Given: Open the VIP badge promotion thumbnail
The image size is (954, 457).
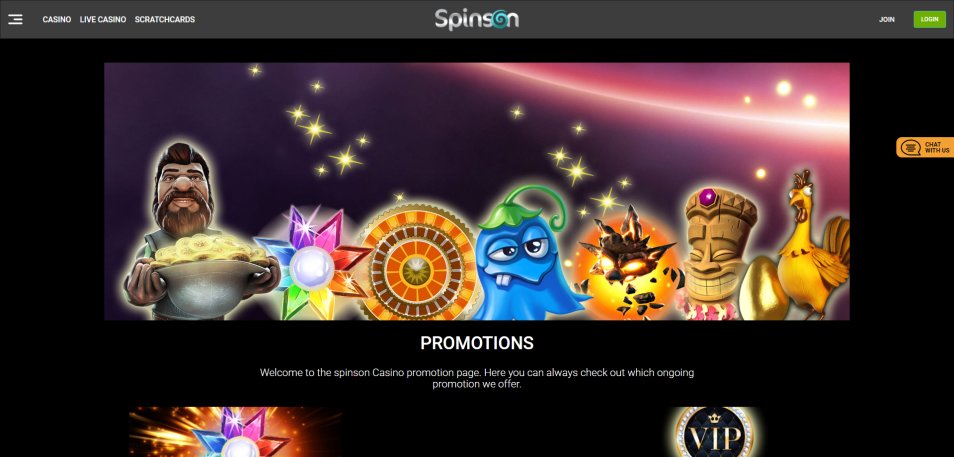Looking at the screenshot, I should [715, 432].
